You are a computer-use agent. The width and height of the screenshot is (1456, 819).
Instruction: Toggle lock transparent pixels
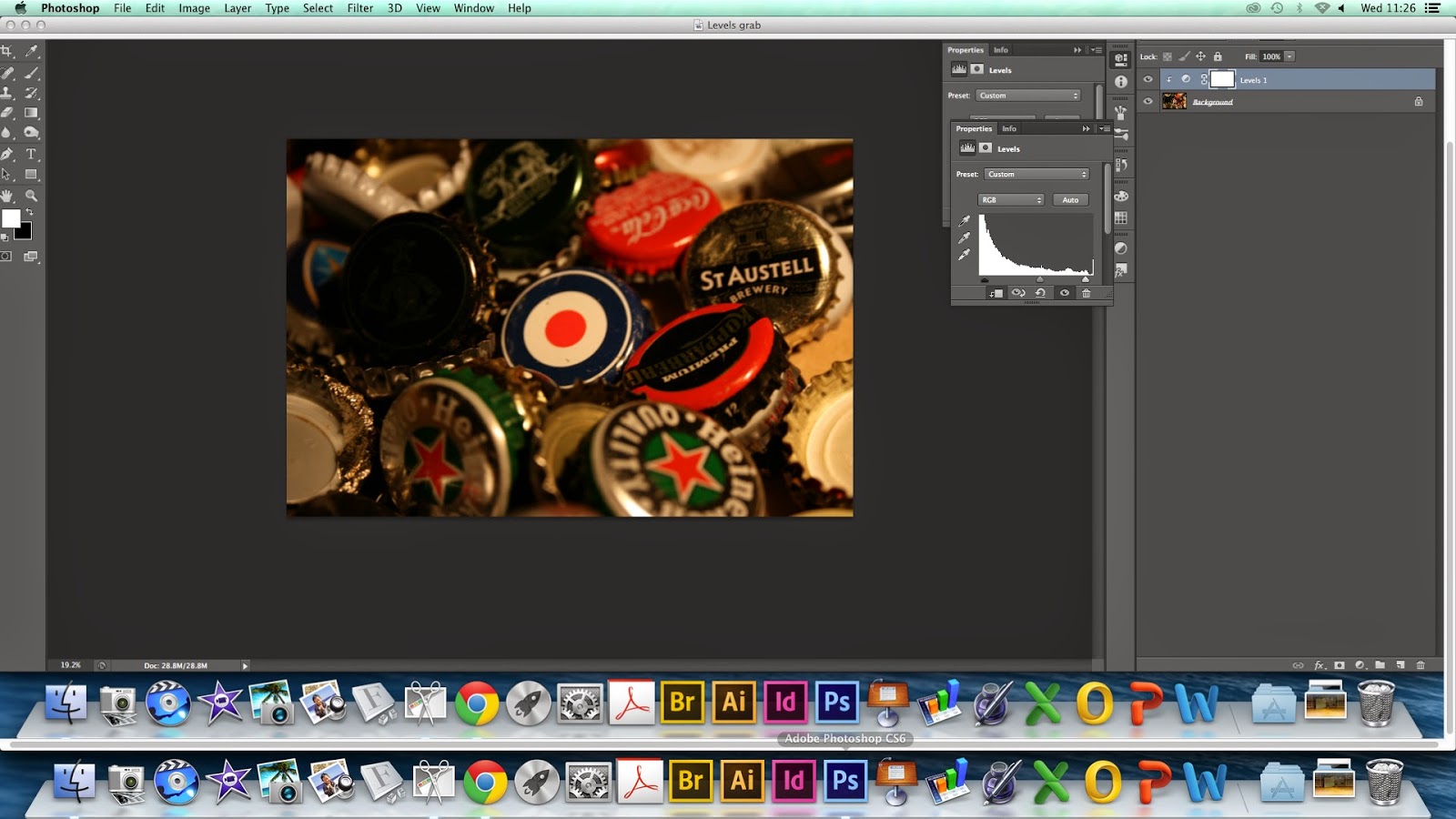(1168, 56)
